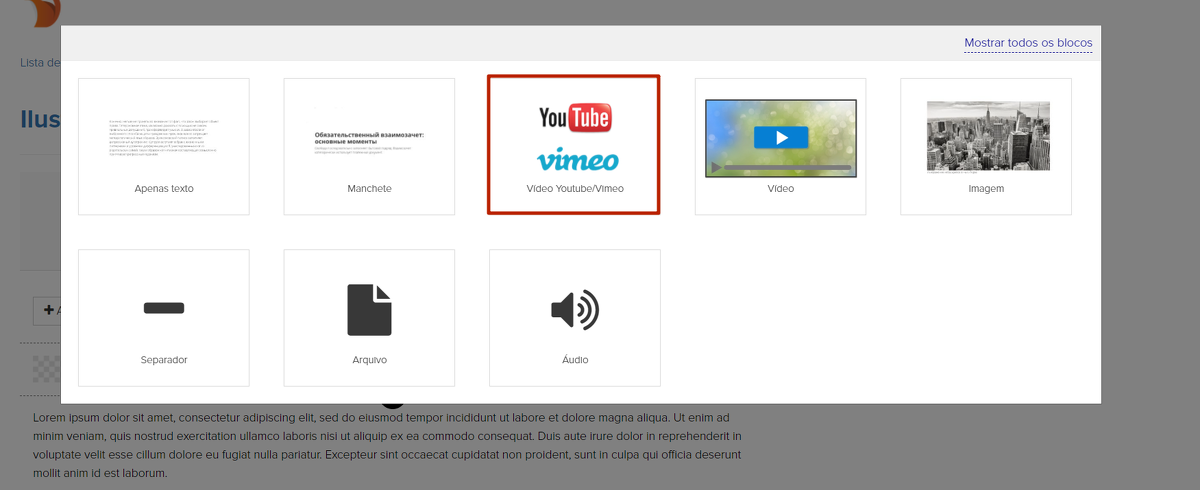Viewport: 1200px width, 490px height.
Task: Click the small play arrow on video preview bar
Action: (716, 167)
